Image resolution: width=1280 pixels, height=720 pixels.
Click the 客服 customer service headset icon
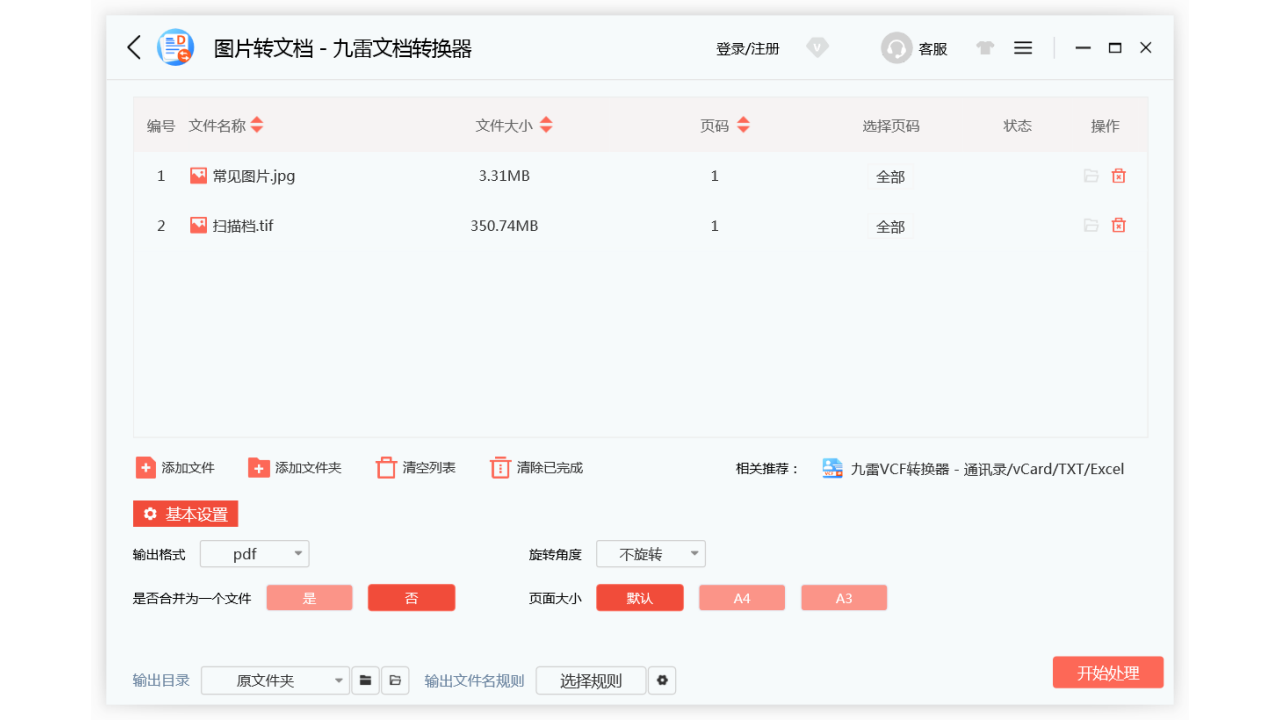pyautogui.click(x=896, y=47)
